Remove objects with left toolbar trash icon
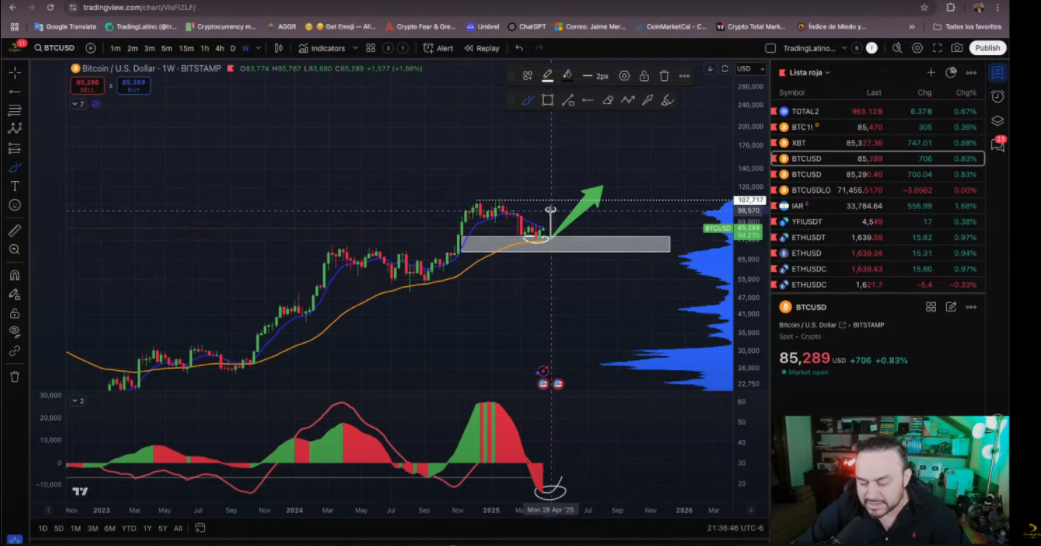The image size is (1041, 546). [15, 377]
